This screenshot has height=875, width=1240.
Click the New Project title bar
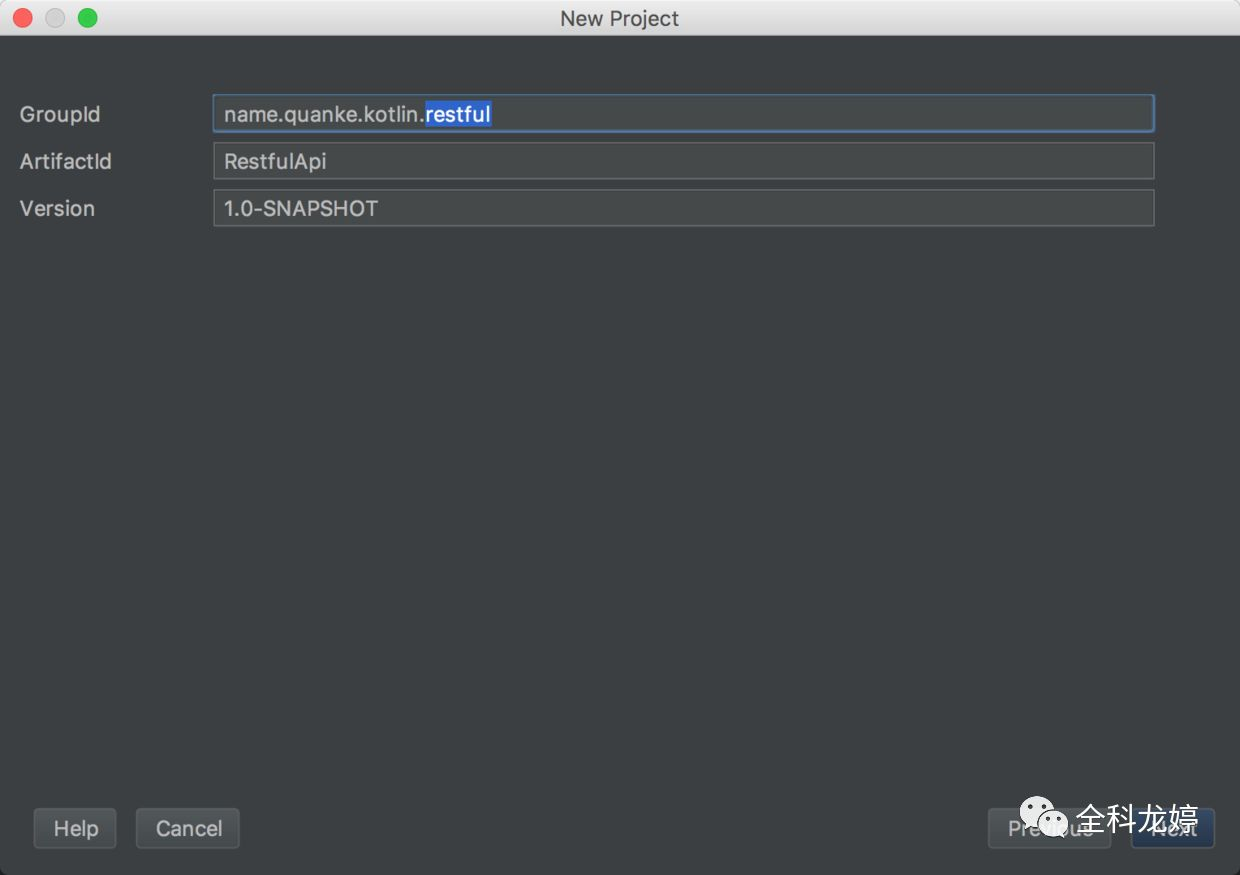[x=620, y=18]
